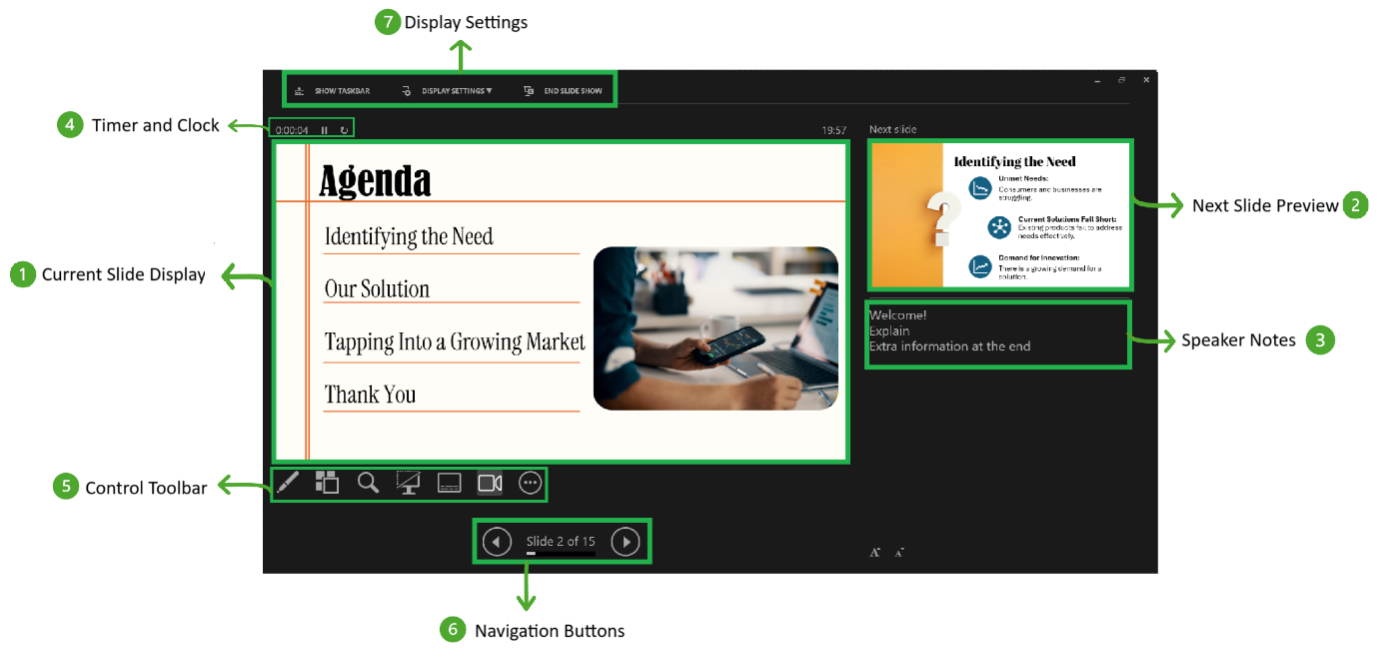Select the pen and laser pointer tool

pos(288,484)
